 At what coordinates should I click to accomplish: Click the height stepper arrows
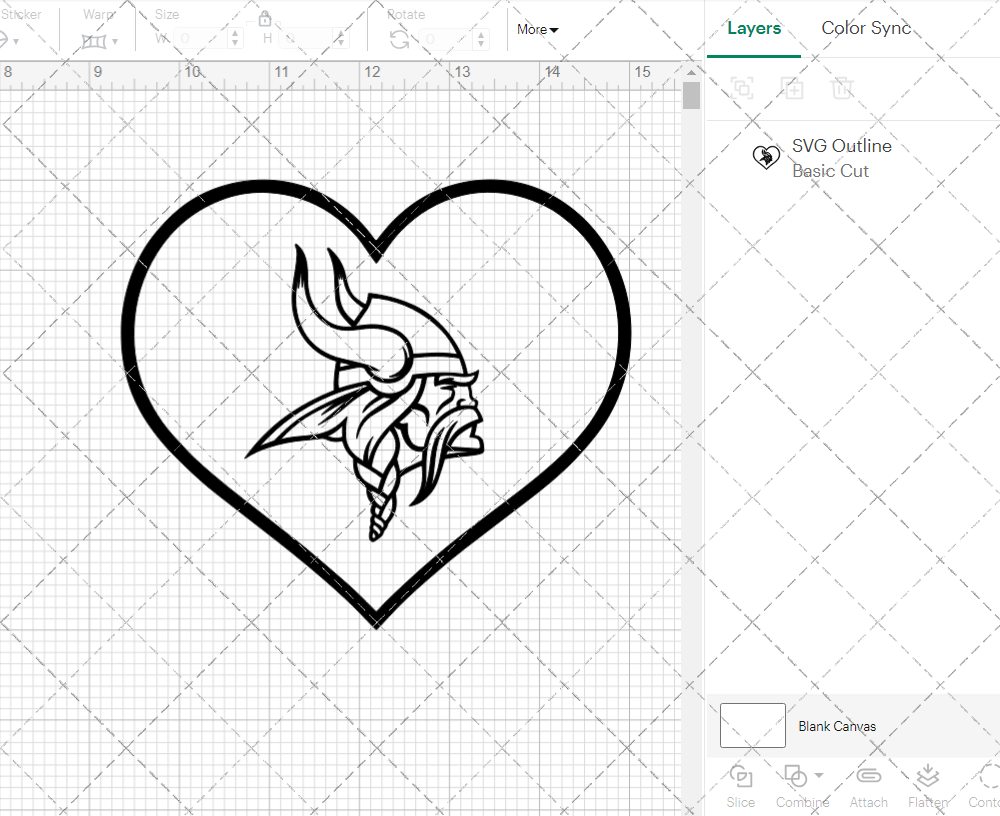pos(341,38)
